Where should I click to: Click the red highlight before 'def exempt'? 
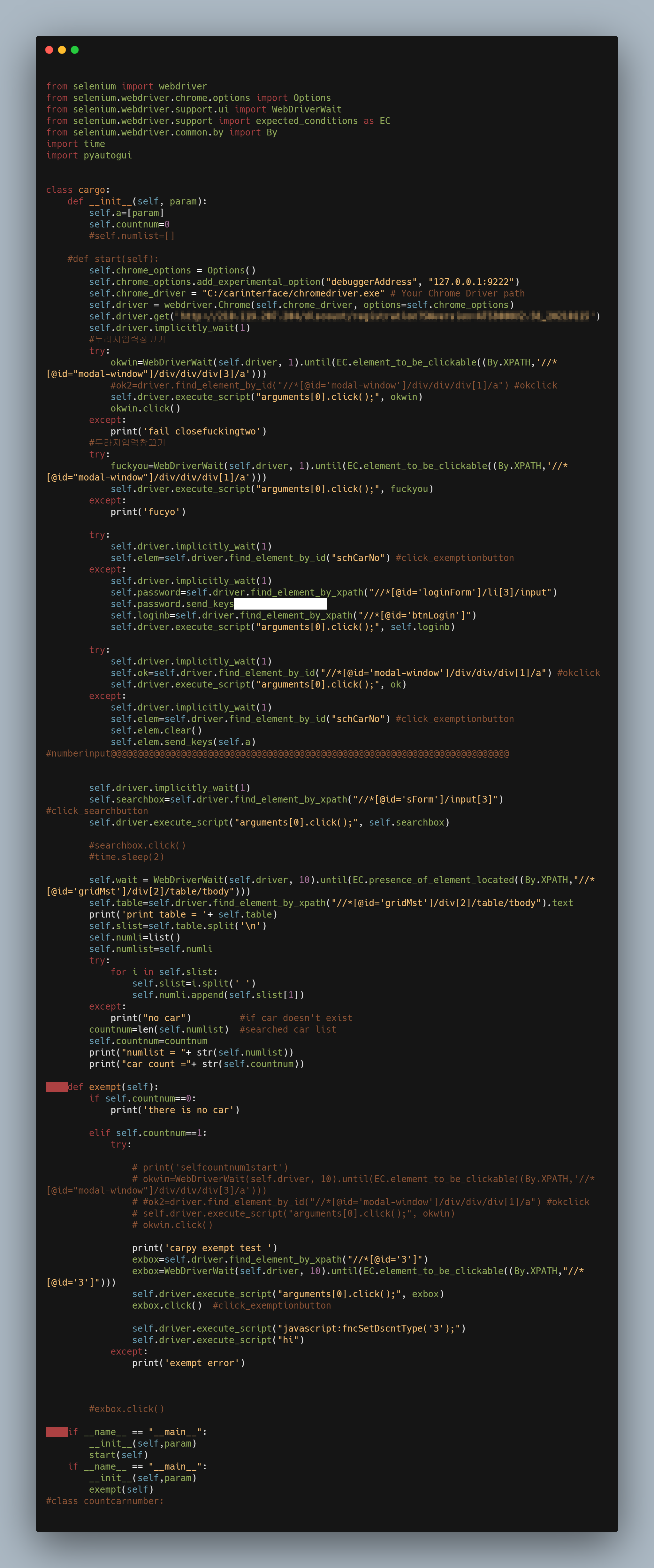click(57, 1087)
